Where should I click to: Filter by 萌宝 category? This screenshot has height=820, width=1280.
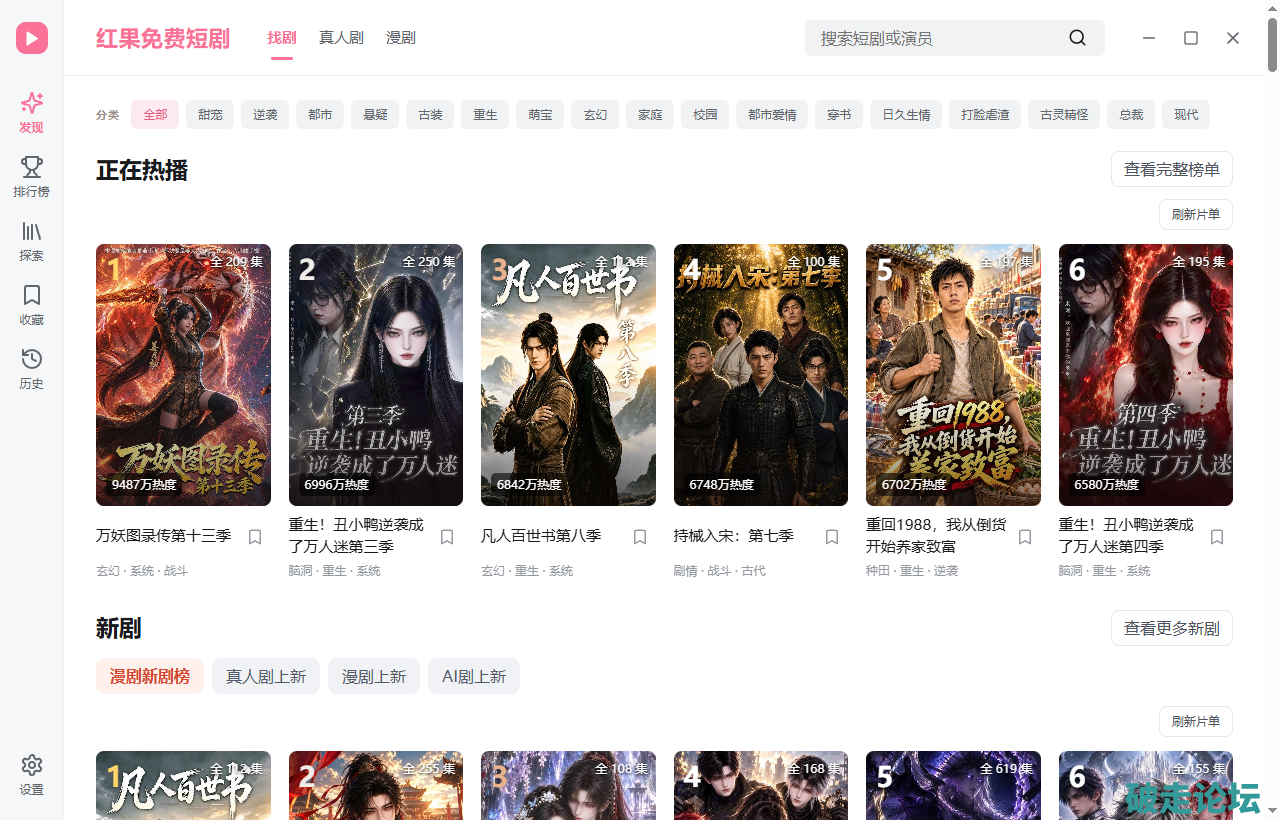tap(540, 115)
